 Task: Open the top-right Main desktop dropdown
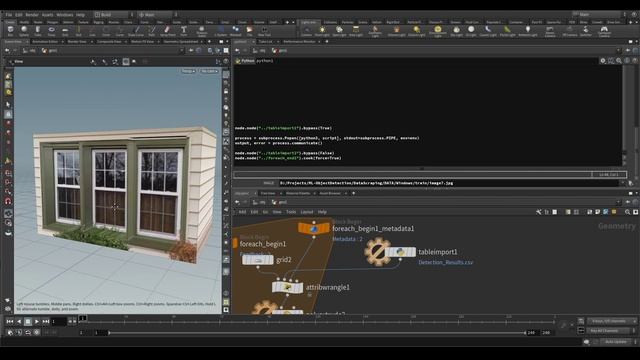tap(598, 15)
